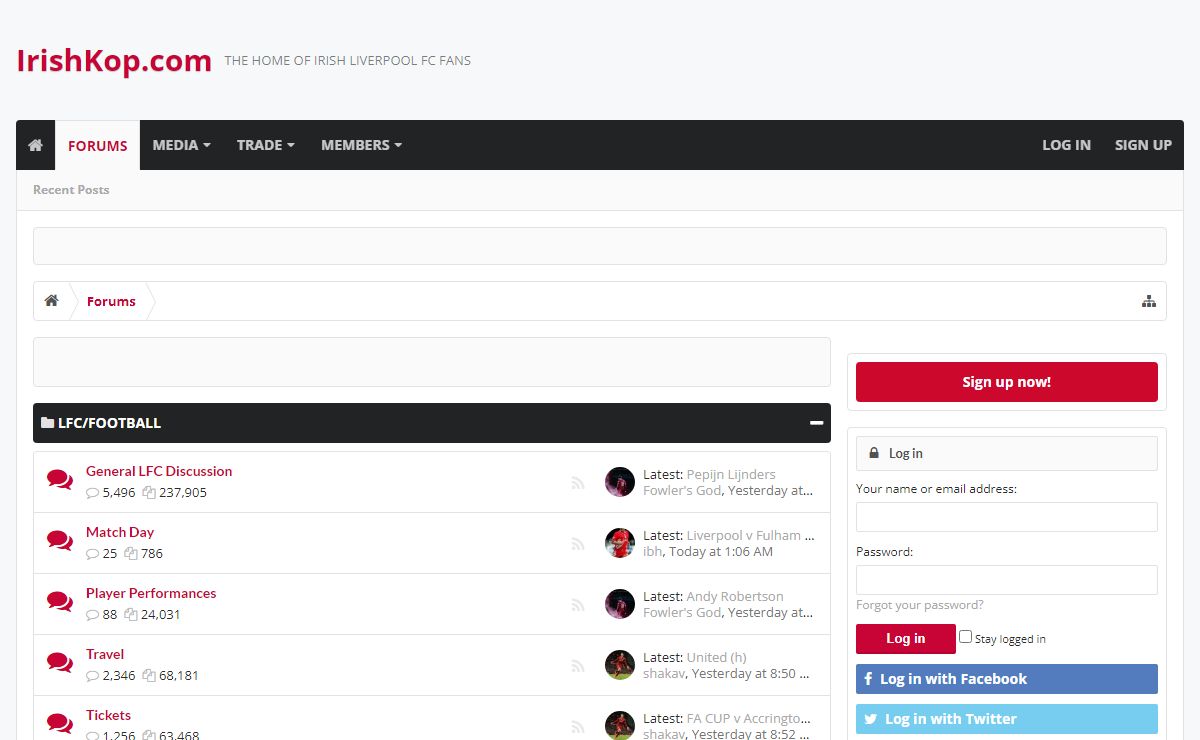
Task: Open RSS feed for Match Day forum
Action: [577, 544]
